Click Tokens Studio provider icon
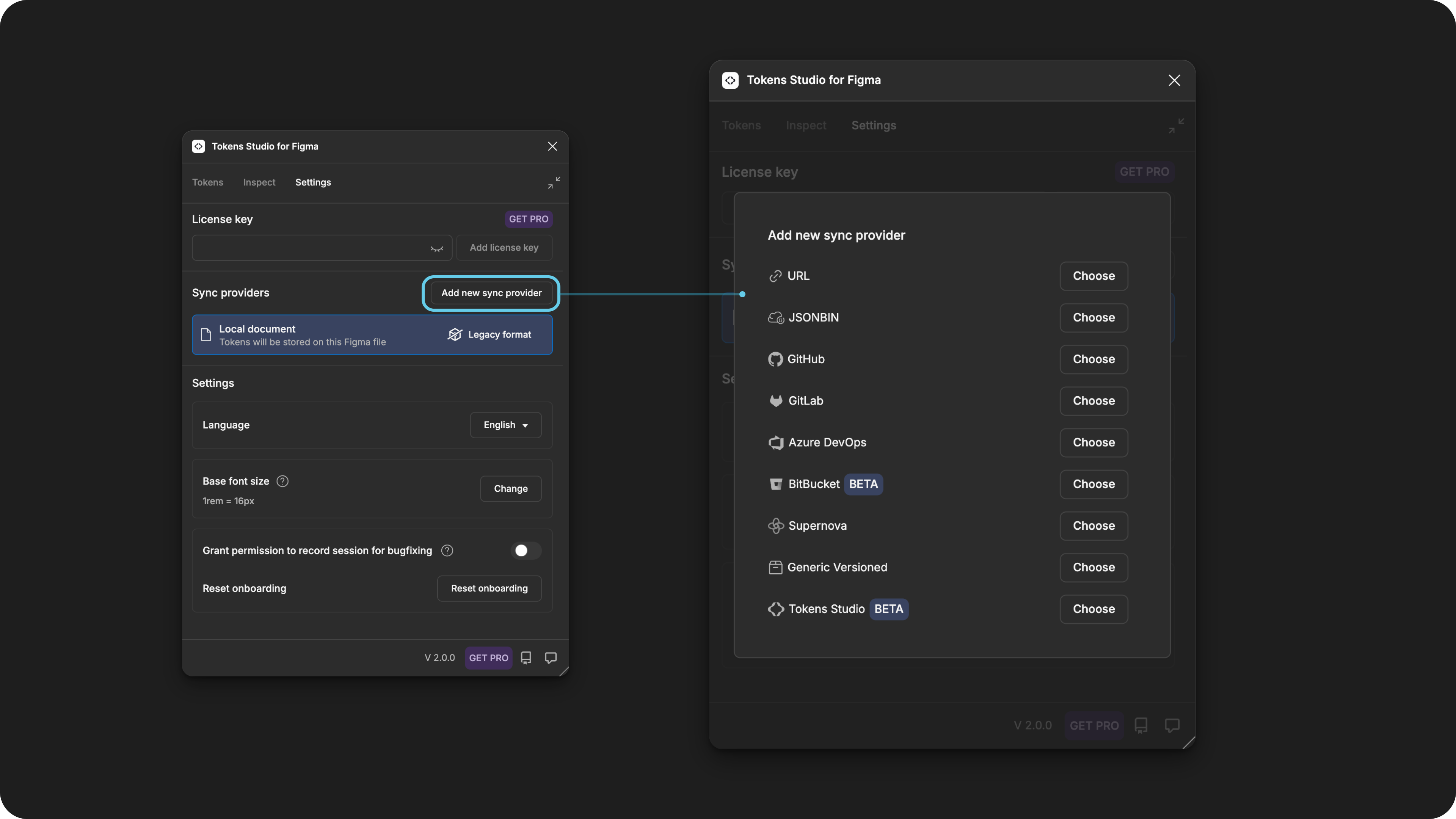1456x819 pixels. tap(776, 609)
